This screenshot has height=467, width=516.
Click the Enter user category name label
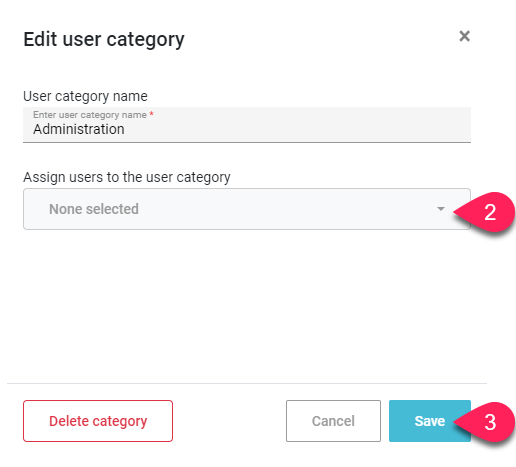[x=90, y=115]
